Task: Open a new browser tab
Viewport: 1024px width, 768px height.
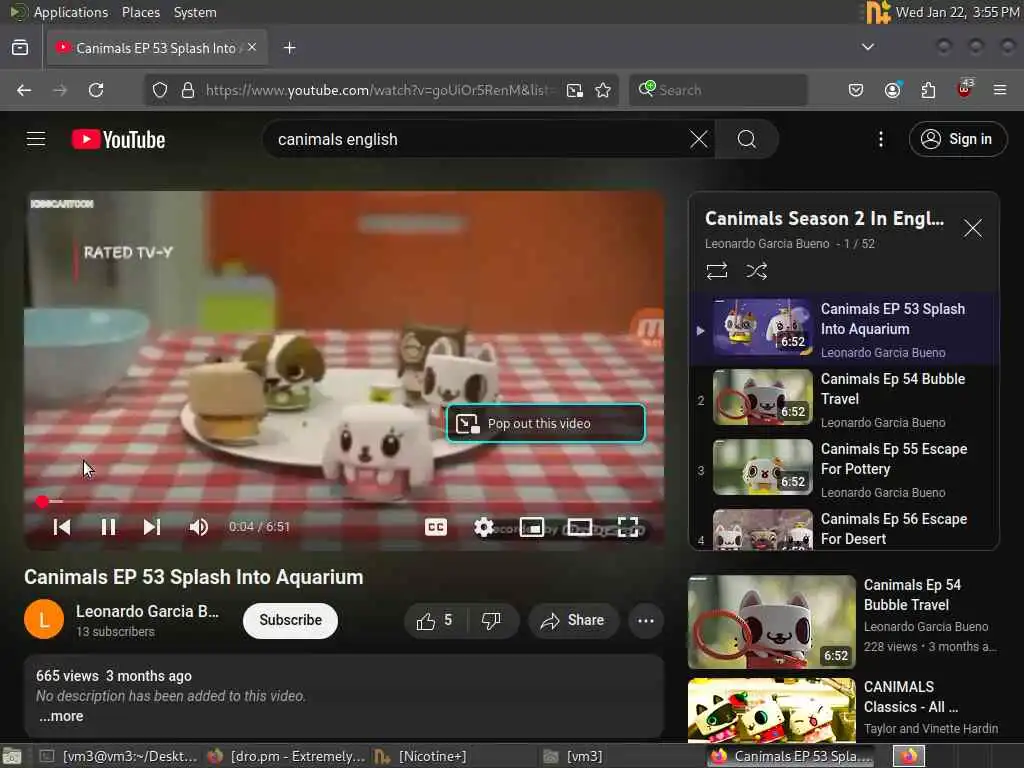Action: point(290,48)
